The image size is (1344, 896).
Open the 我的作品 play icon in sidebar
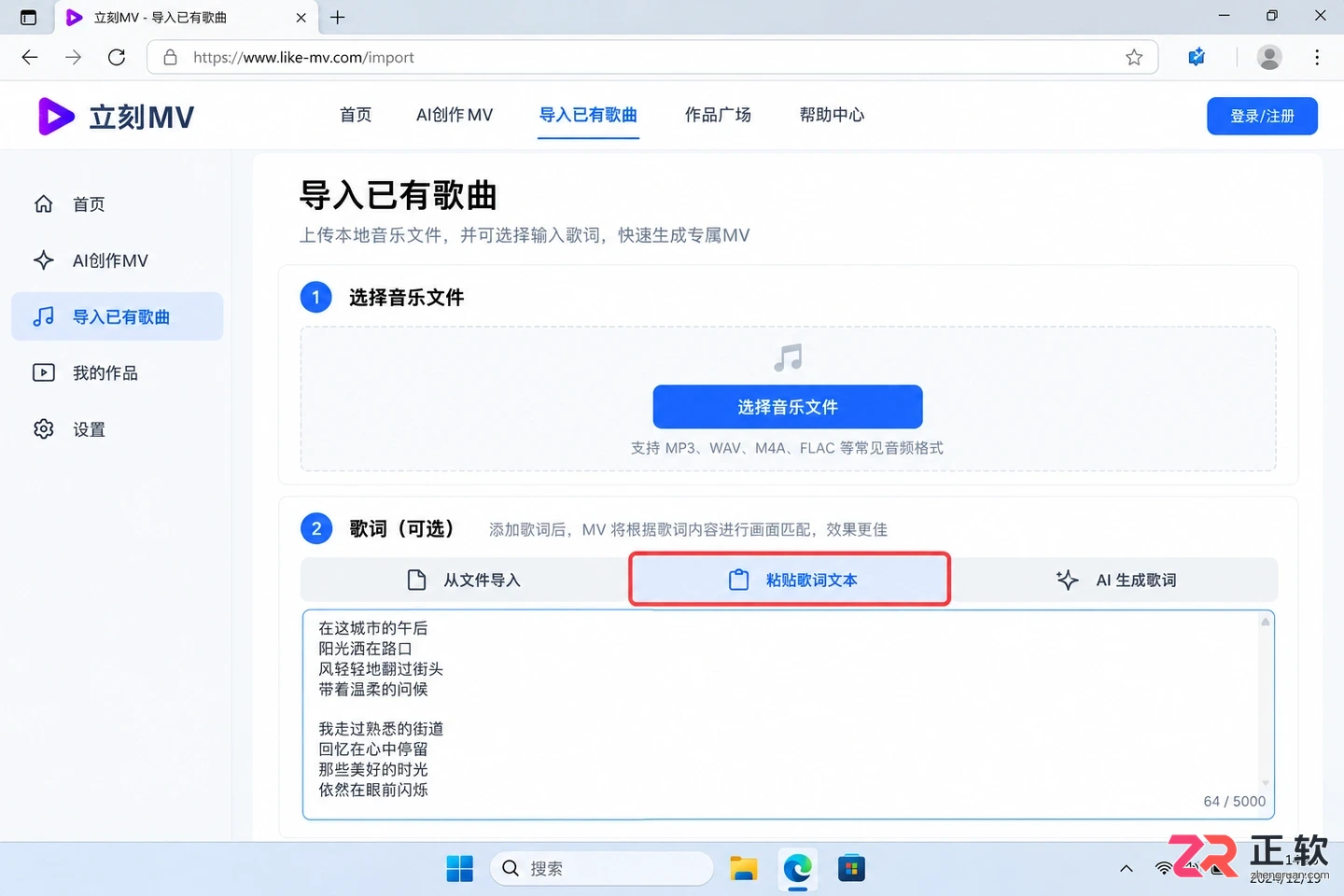pos(44,373)
